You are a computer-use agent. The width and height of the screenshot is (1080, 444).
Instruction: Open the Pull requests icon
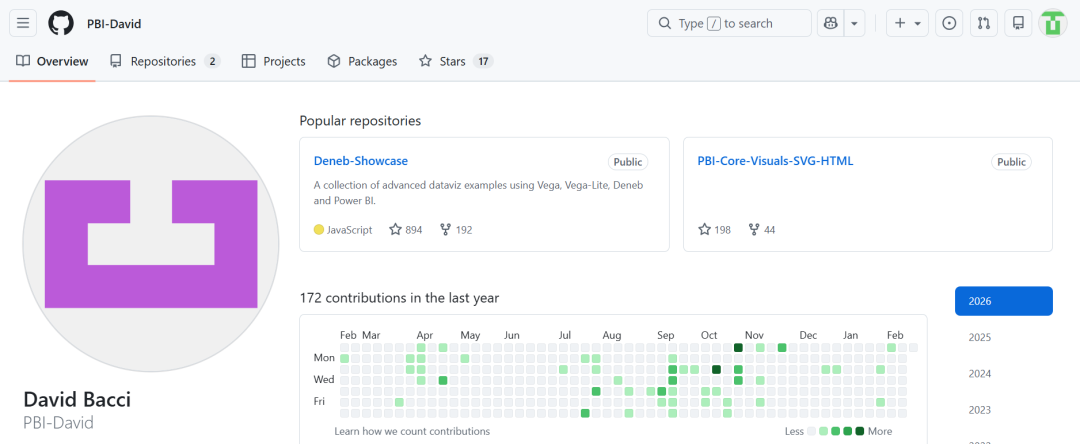click(984, 23)
